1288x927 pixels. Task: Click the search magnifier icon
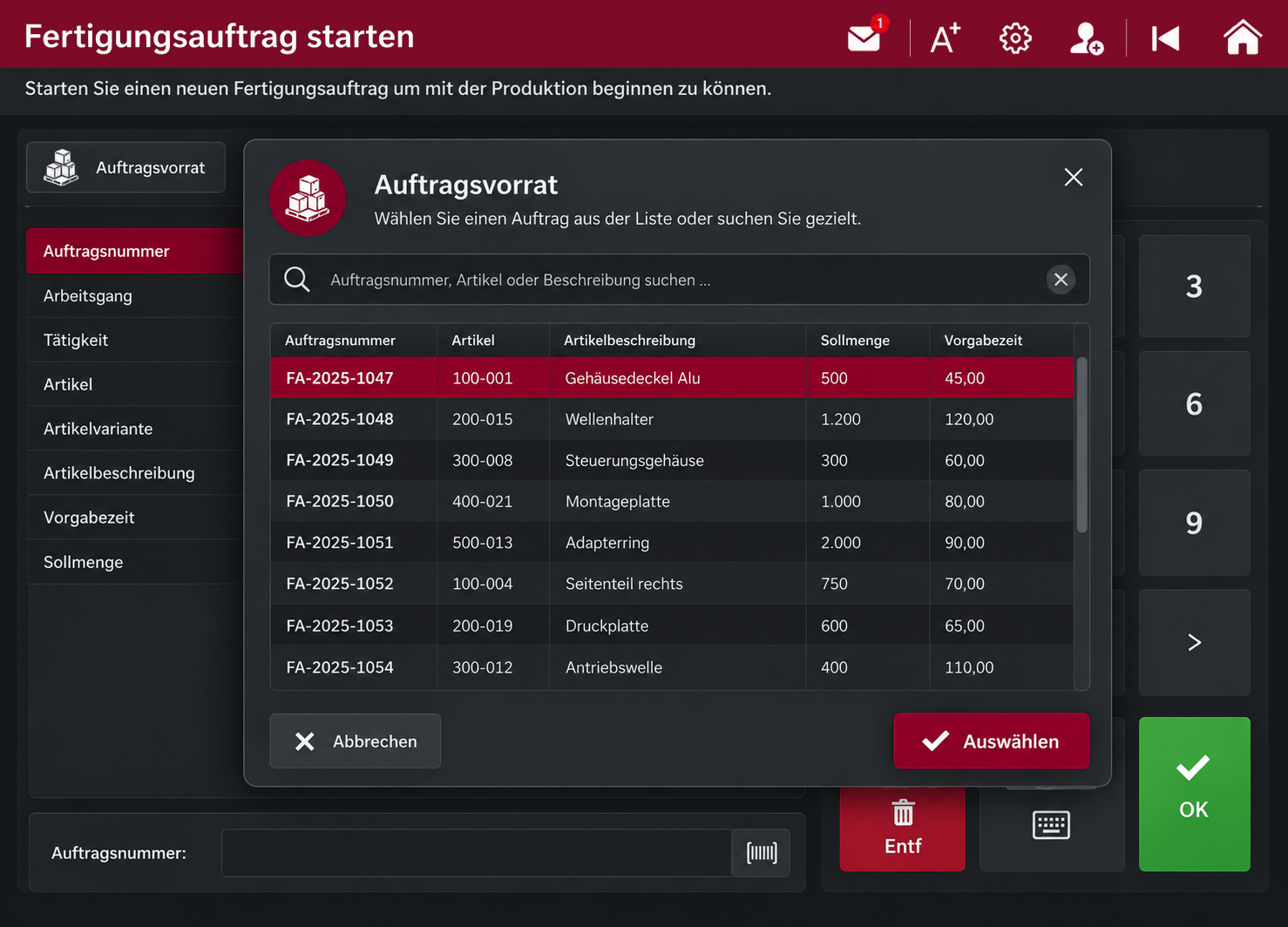point(296,279)
